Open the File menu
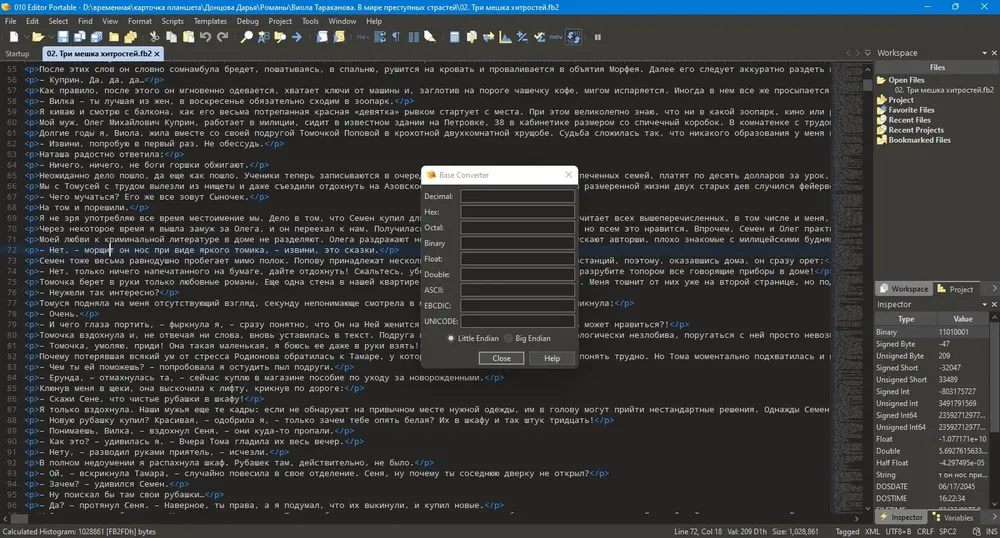Image resolution: width=1000 pixels, height=538 pixels. click(x=11, y=21)
